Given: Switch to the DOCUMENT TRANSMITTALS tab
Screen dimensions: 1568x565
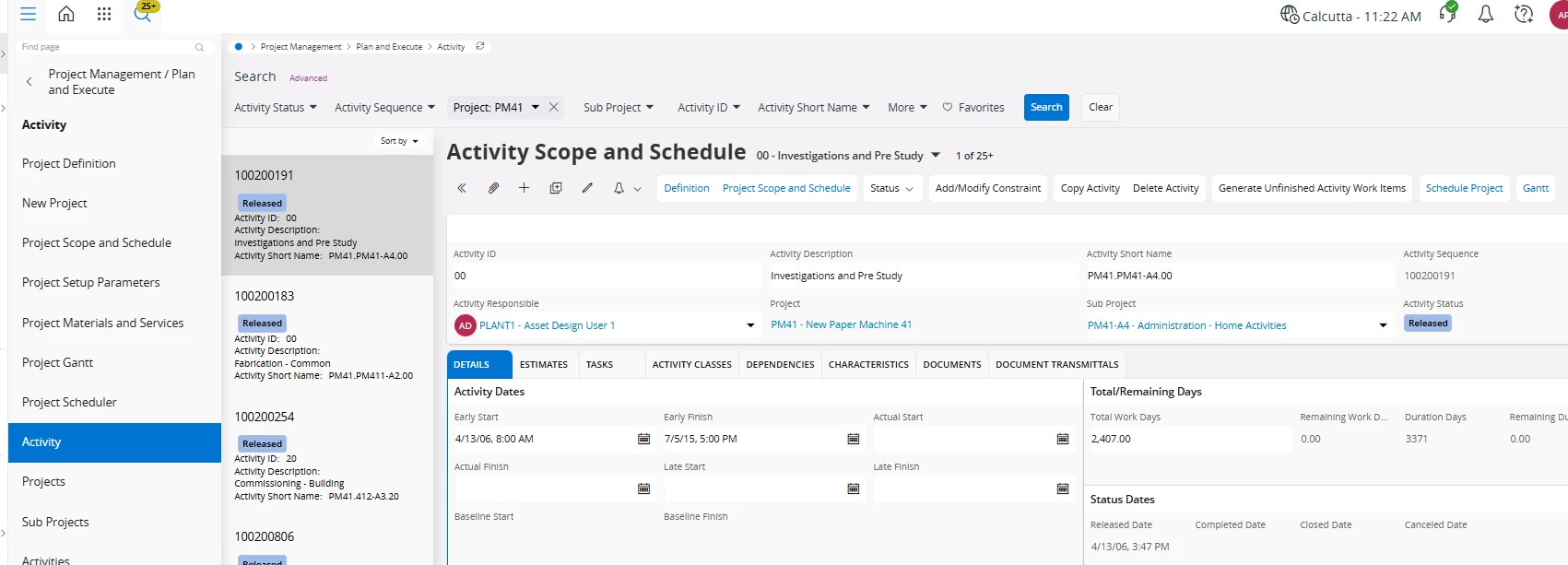Looking at the screenshot, I should pyautogui.click(x=1057, y=365).
